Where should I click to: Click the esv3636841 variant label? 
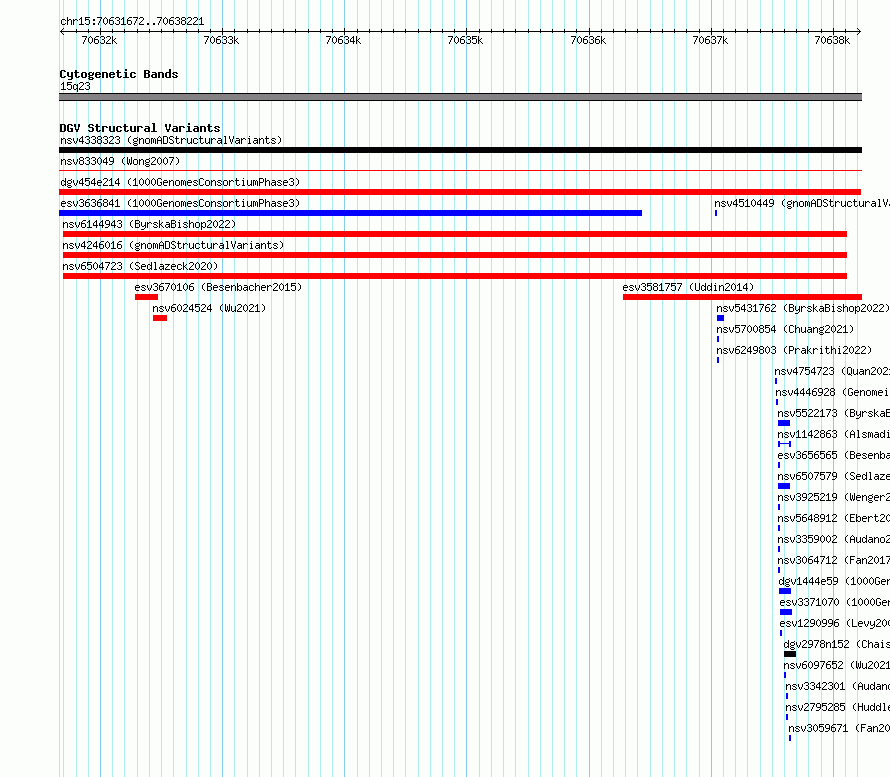pyautogui.click(x=180, y=203)
